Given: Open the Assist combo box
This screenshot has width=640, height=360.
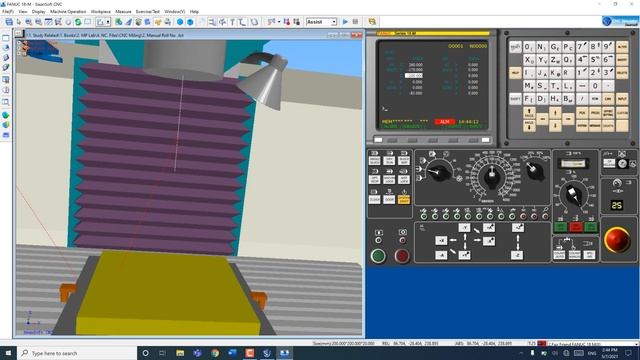Looking at the screenshot, I should pos(321,22).
